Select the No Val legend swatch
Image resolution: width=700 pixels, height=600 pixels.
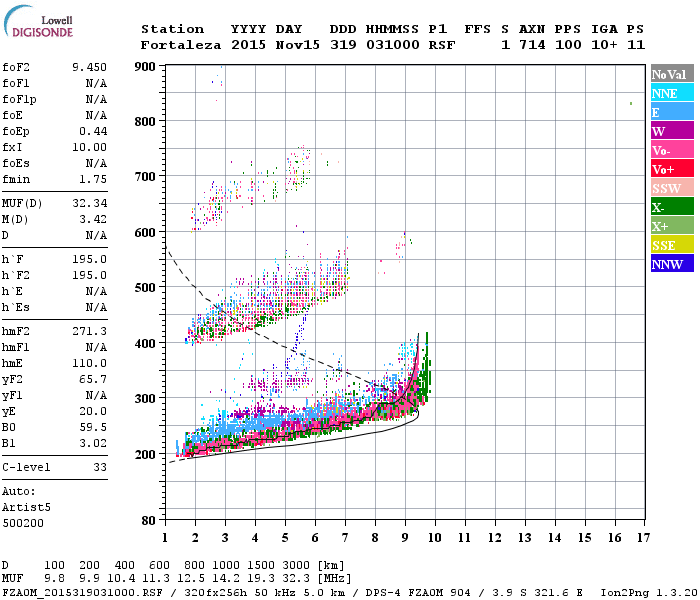672,74
